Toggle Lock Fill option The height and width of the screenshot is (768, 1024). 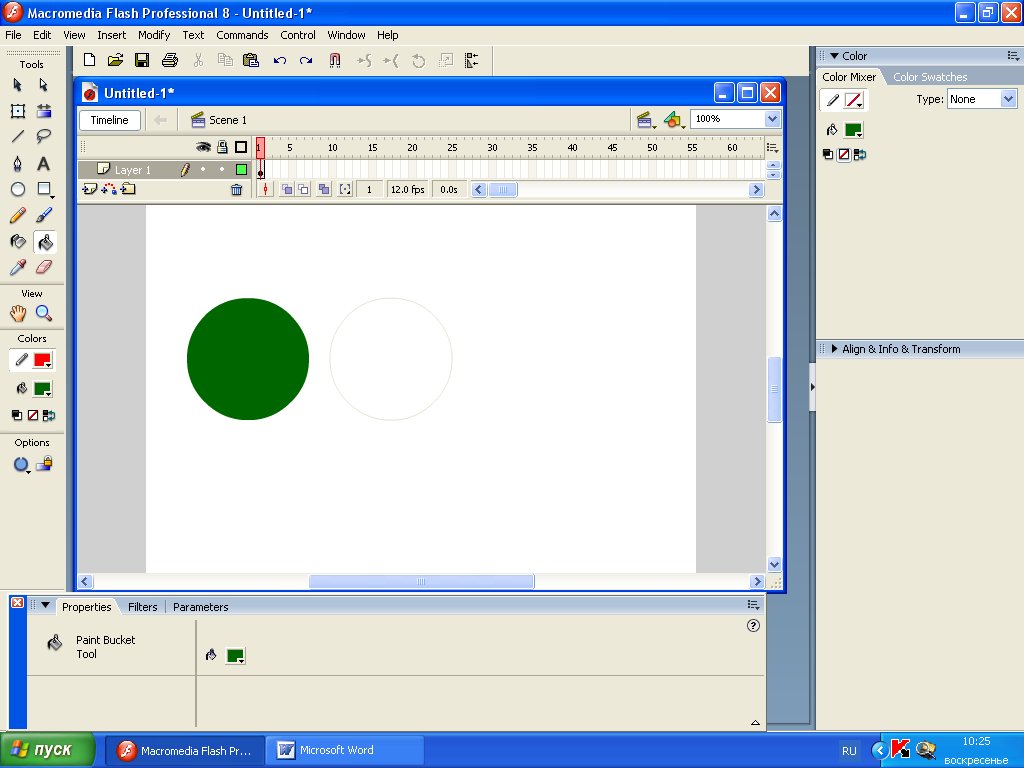point(44,464)
